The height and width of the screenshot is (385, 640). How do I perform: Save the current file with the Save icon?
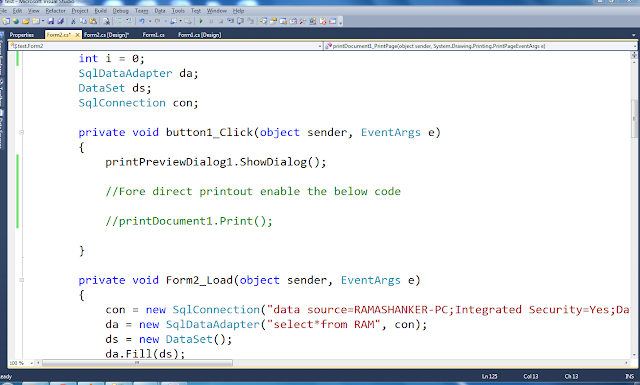click(x=51, y=21)
